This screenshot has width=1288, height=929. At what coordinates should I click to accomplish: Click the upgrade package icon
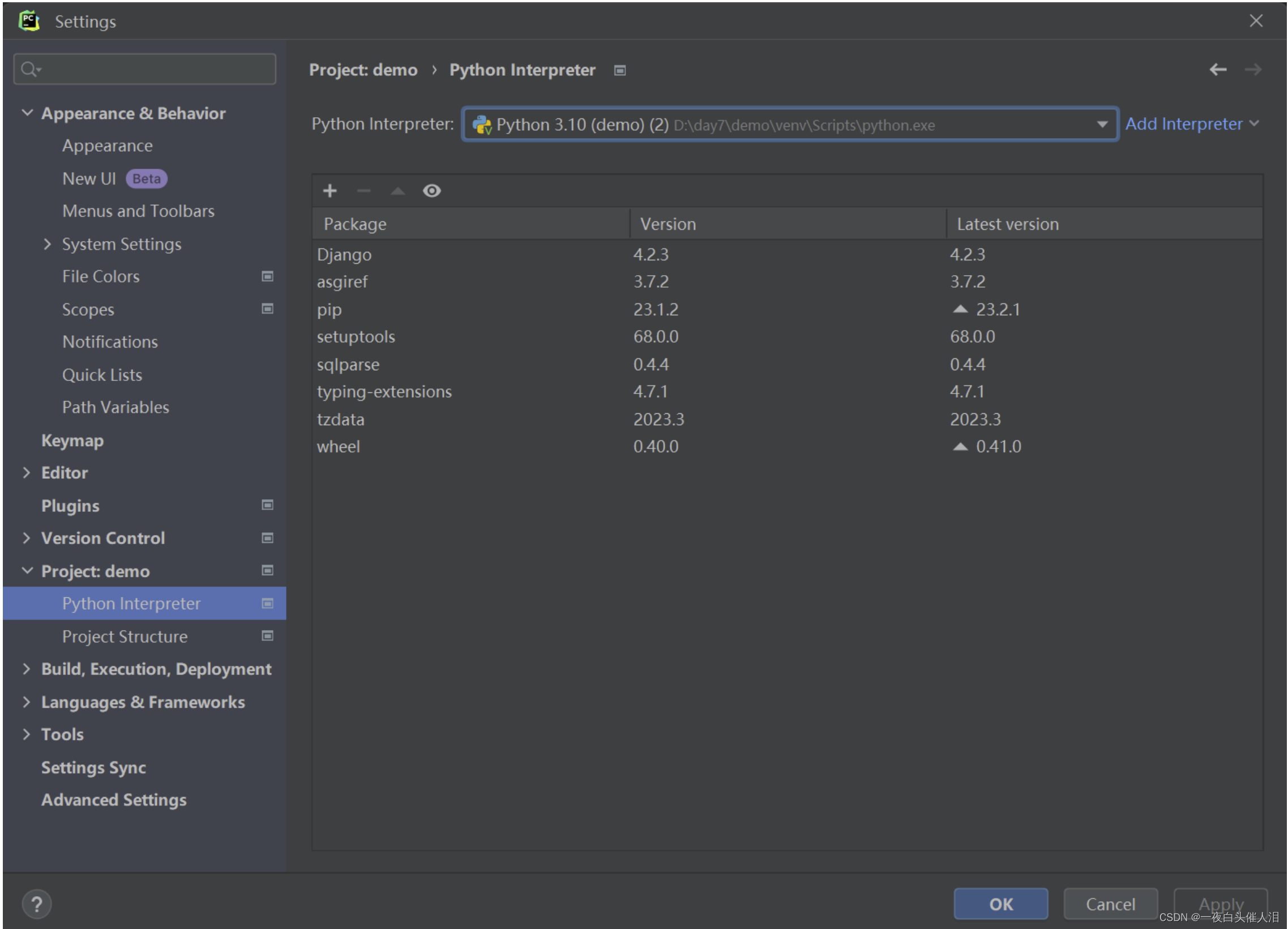point(397,190)
